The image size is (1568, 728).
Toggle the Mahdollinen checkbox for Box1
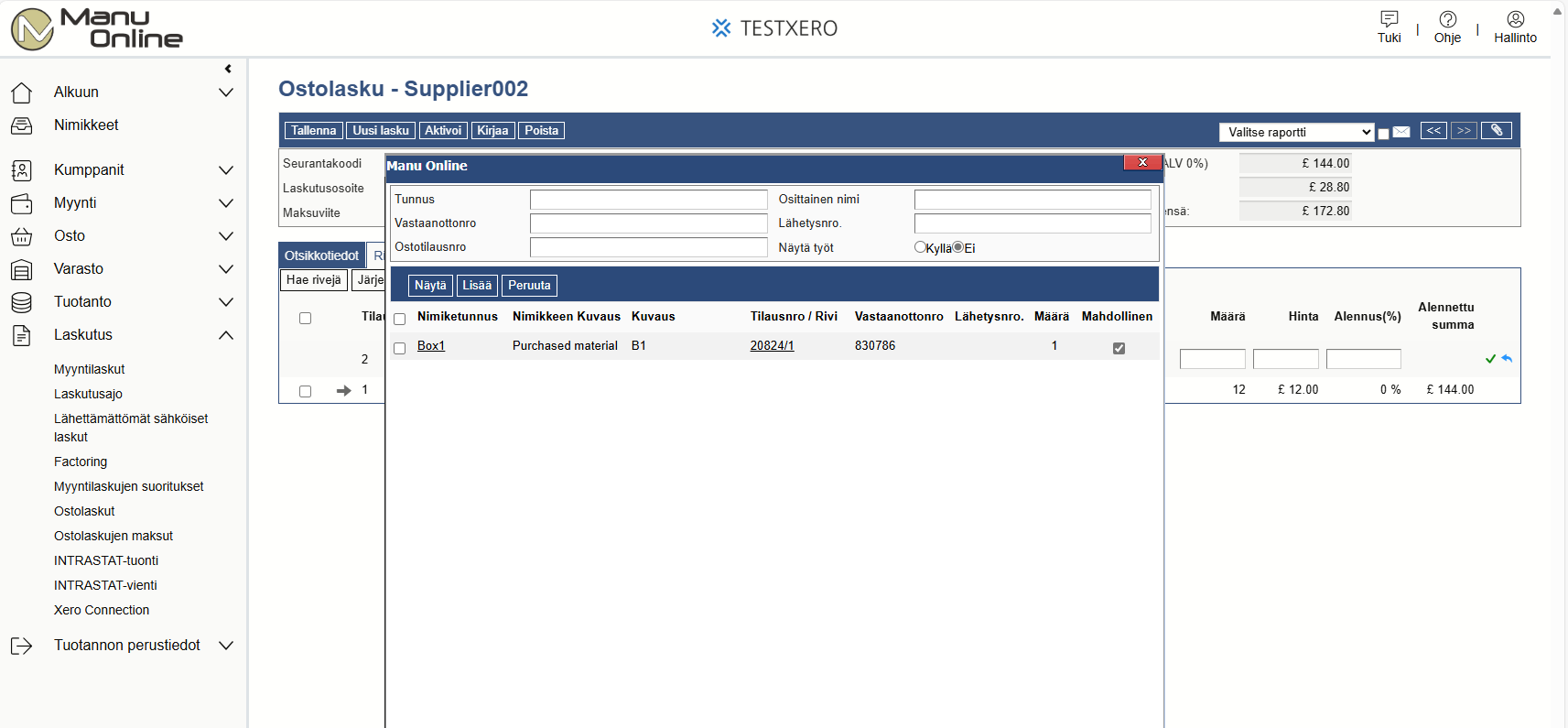(x=1119, y=348)
